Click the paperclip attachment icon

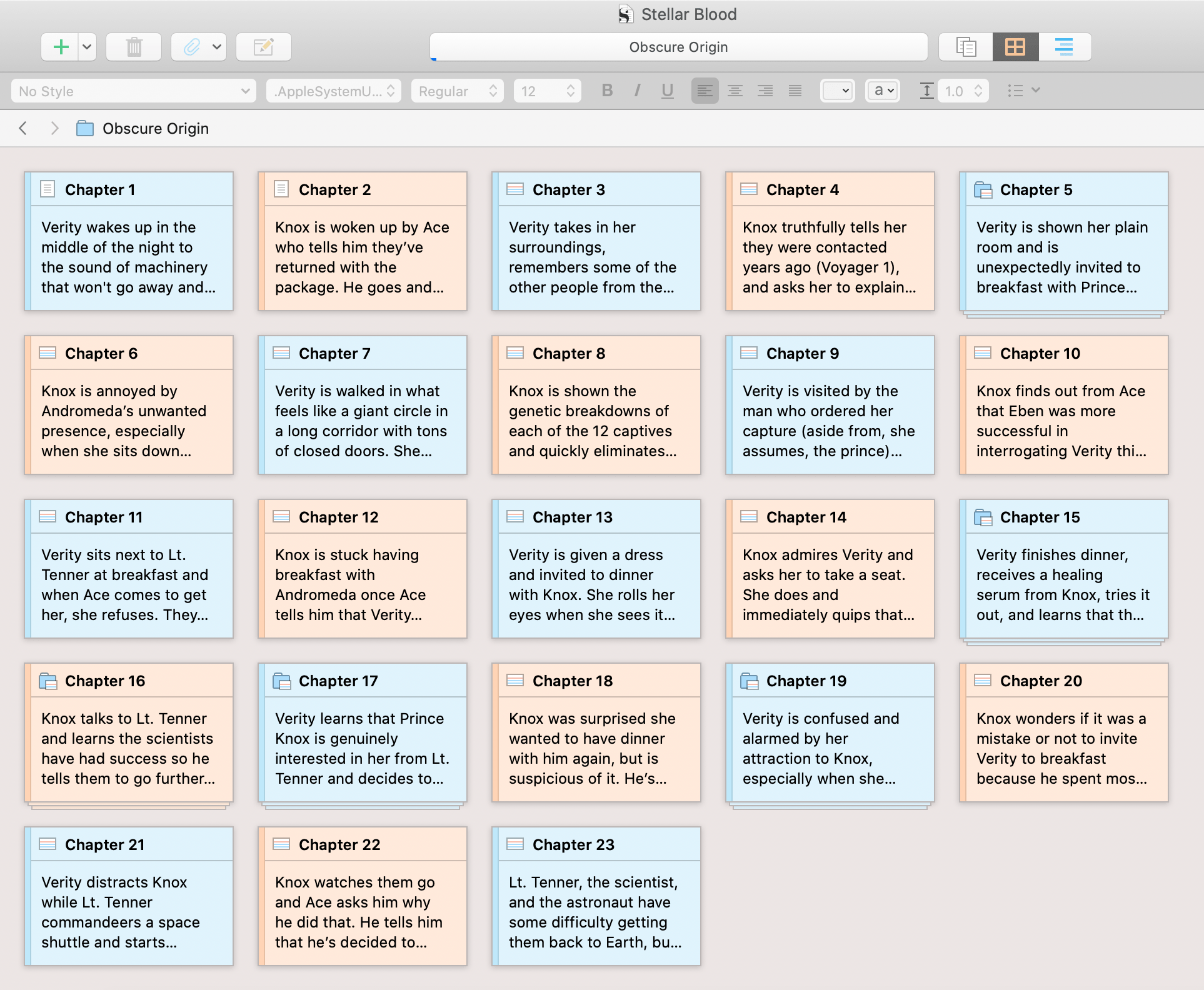191,47
